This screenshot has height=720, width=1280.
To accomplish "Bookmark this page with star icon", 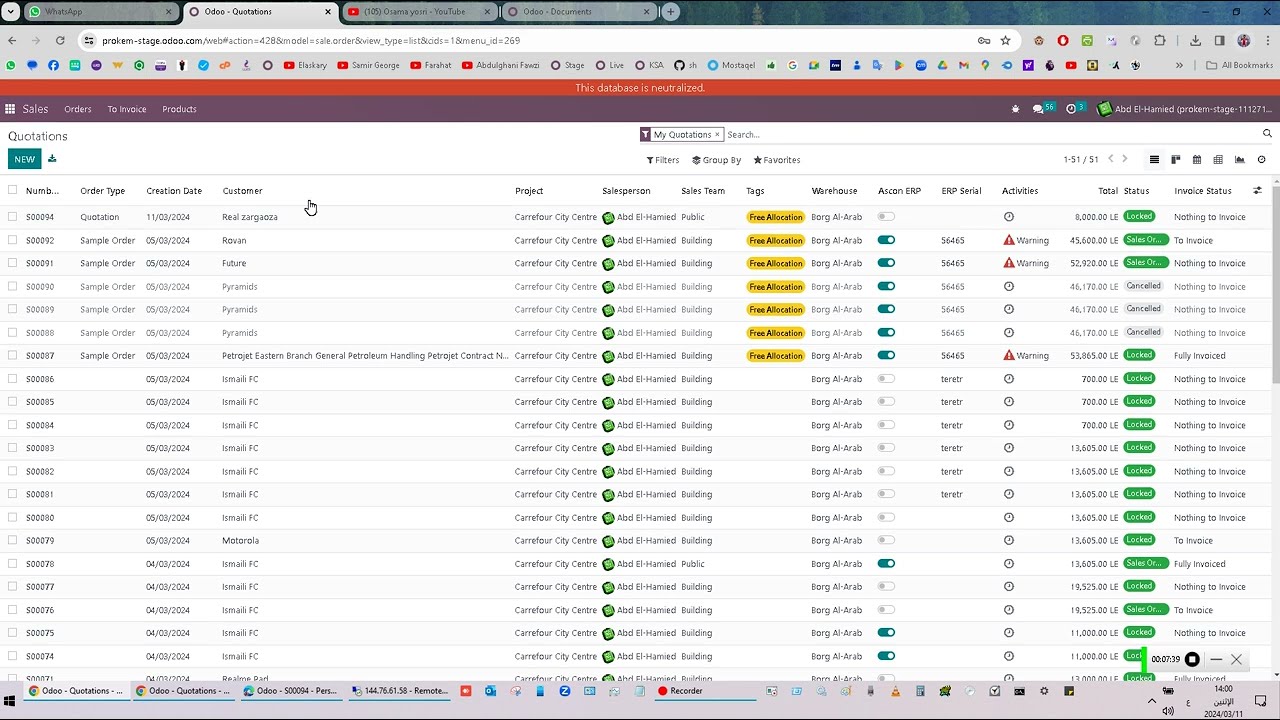I will pos(1005,40).
